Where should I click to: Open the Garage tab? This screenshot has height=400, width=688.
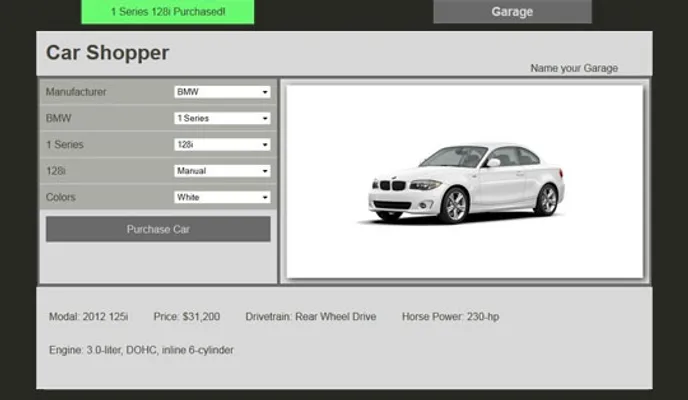[x=512, y=12]
